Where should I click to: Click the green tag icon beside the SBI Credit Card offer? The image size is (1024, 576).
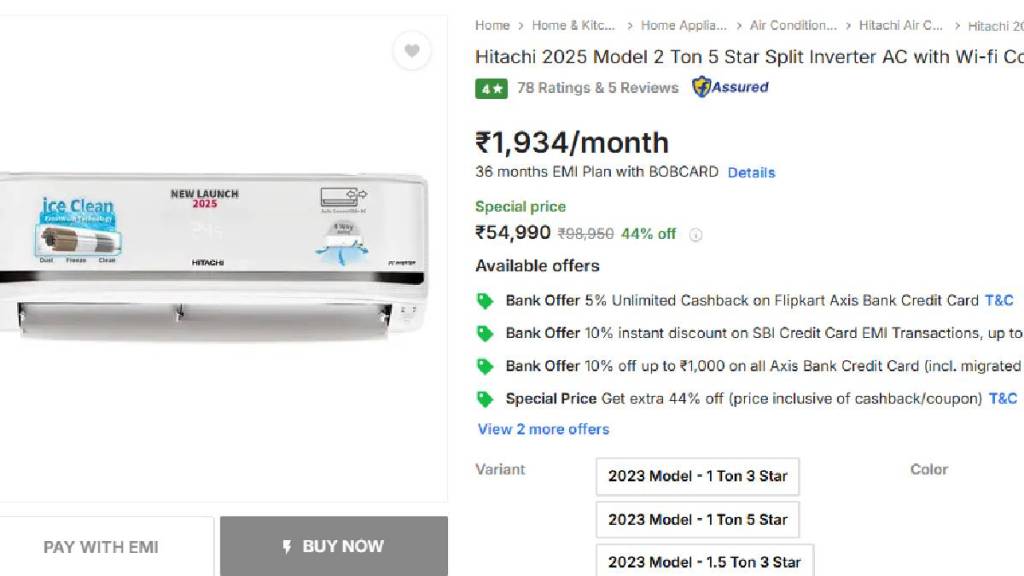tap(485, 333)
